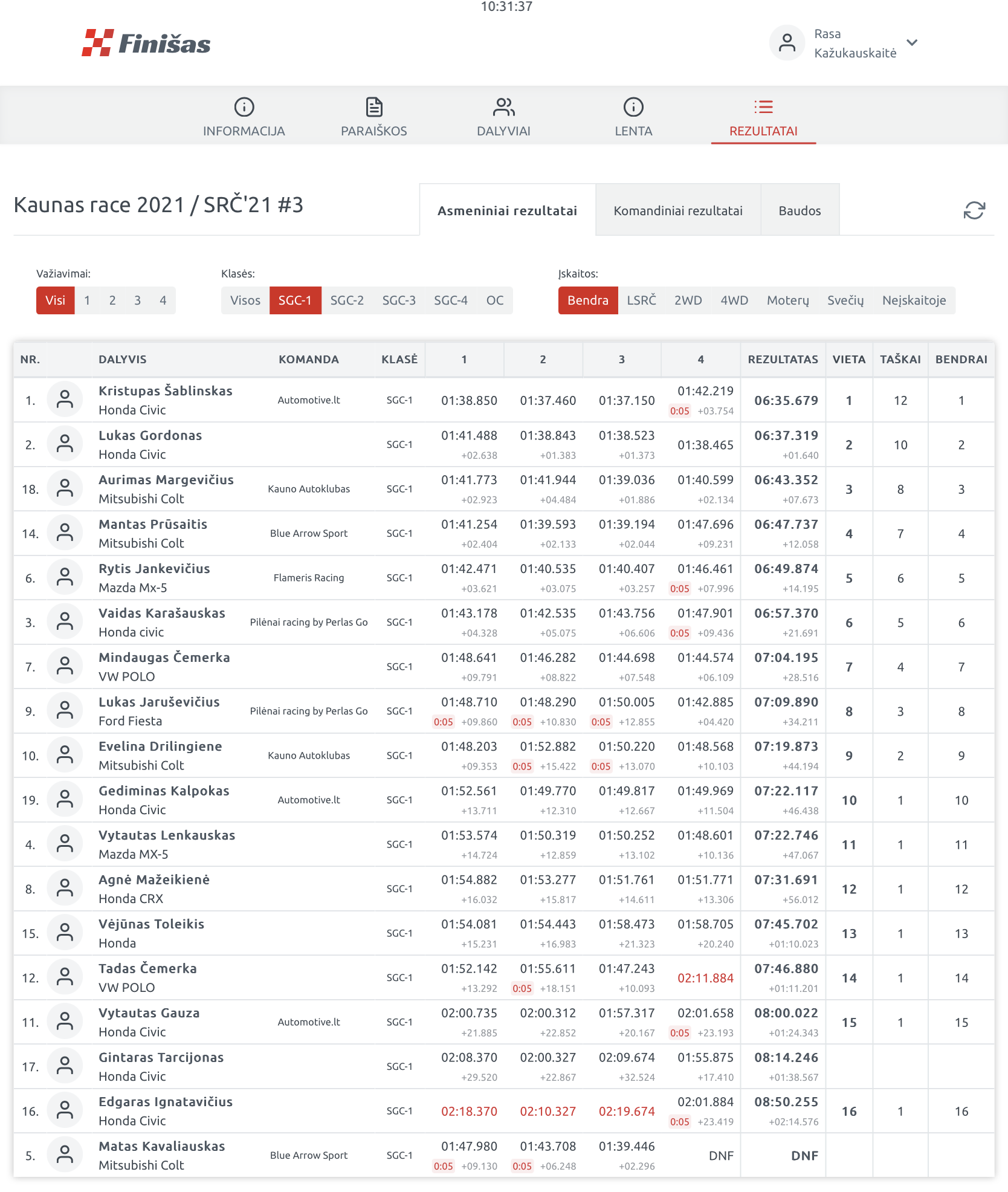Click Kristupas Šablinskas result 06:35.679

tap(786, 400)
